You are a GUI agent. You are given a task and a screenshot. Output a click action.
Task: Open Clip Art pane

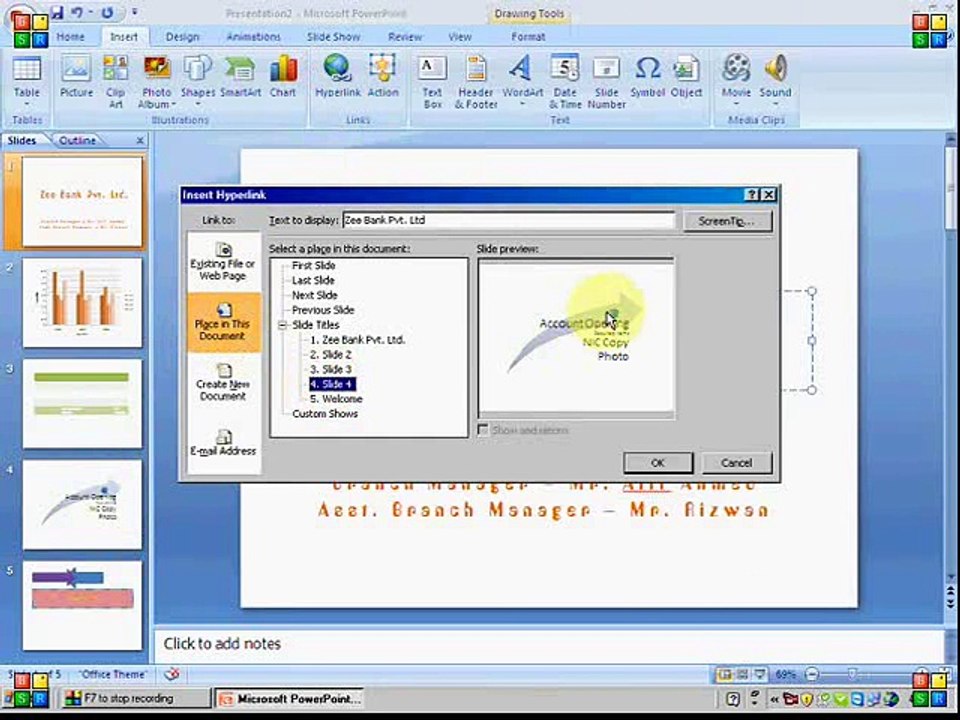pyautogui.click(x=115, y=82)
